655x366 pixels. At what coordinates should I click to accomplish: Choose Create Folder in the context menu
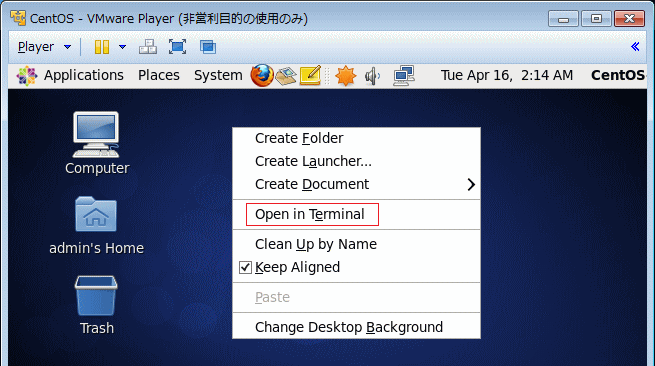(356, 138)
